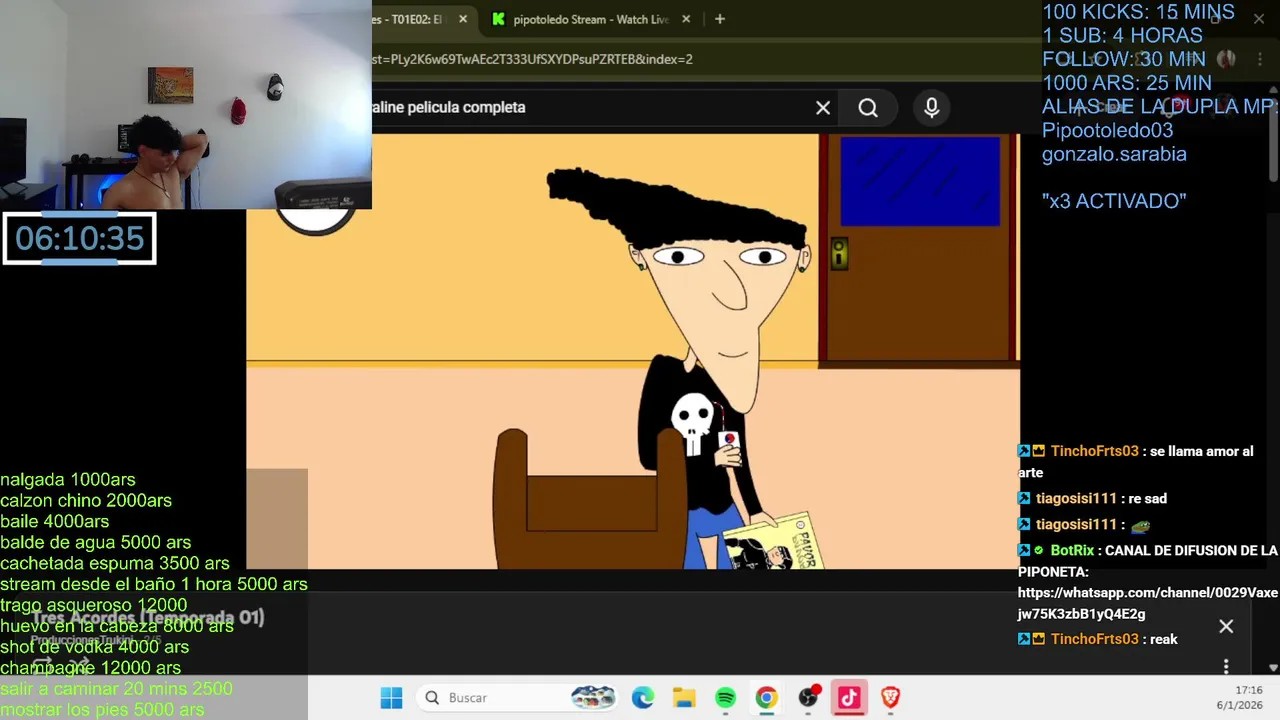The image size is (1280, 720).
Task: Click the cartoon video player
Action: click(x=633, y=352)
